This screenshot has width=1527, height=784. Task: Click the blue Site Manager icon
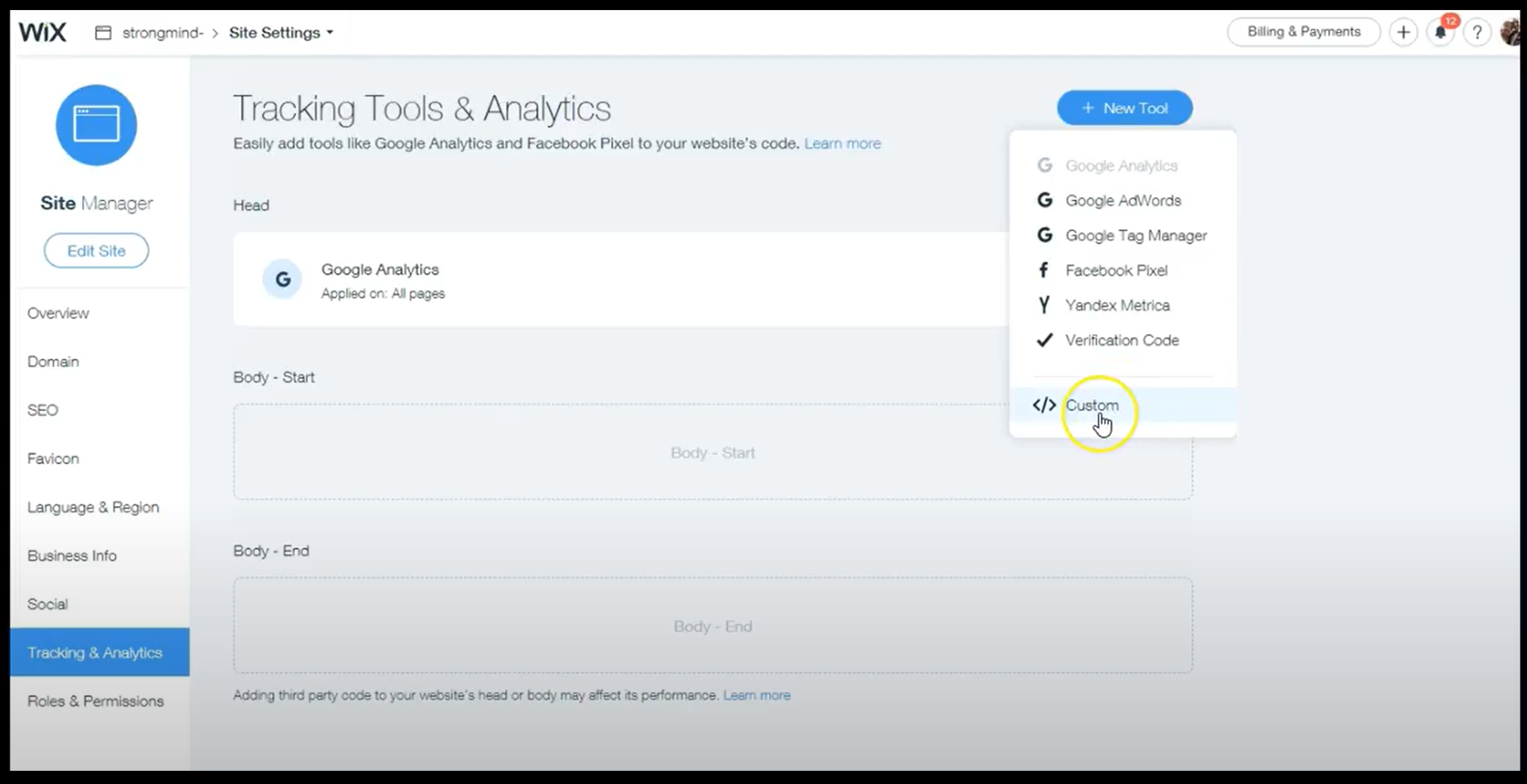(96, 125)
